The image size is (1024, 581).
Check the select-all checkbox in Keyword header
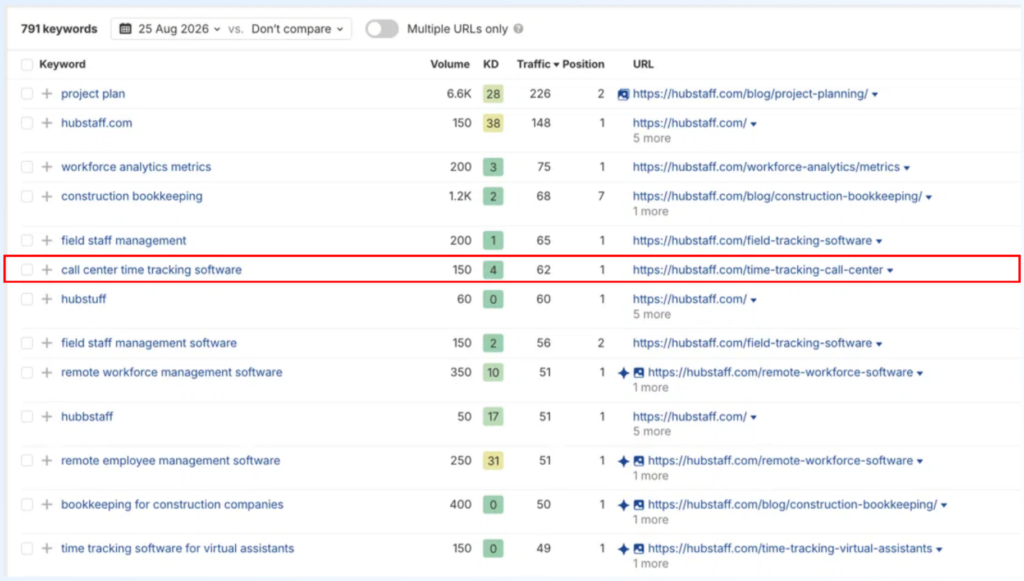point(27,65)
